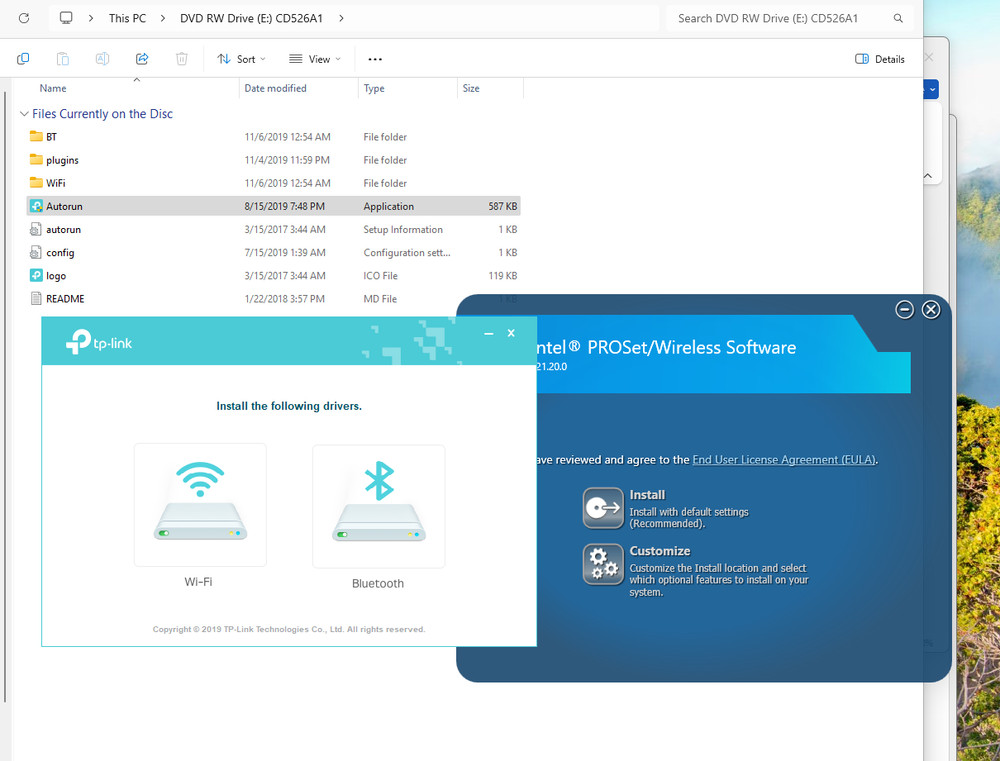
Task: Open the Sort dropdown menu
Action: pos(241,59)
